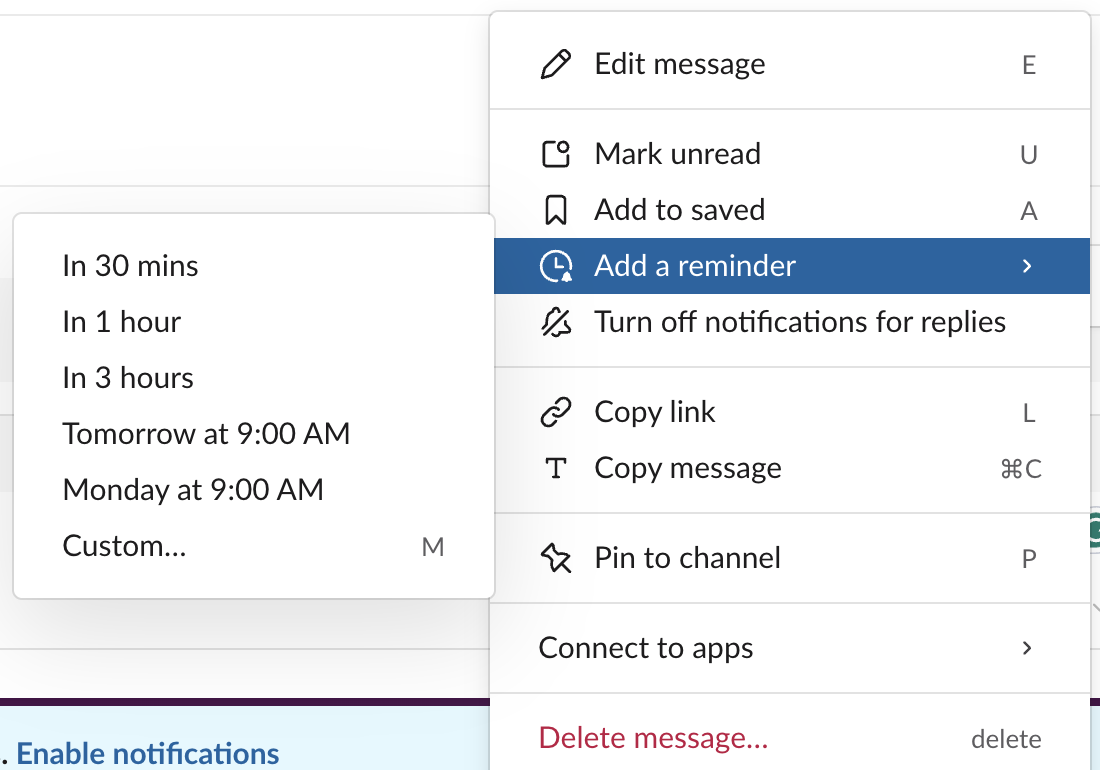Image resolution: width=1100 pixels, height=770 pixels.
Task: Set reminder Tomorrow at 9:00 AM
Action: [x=254, y=434]
